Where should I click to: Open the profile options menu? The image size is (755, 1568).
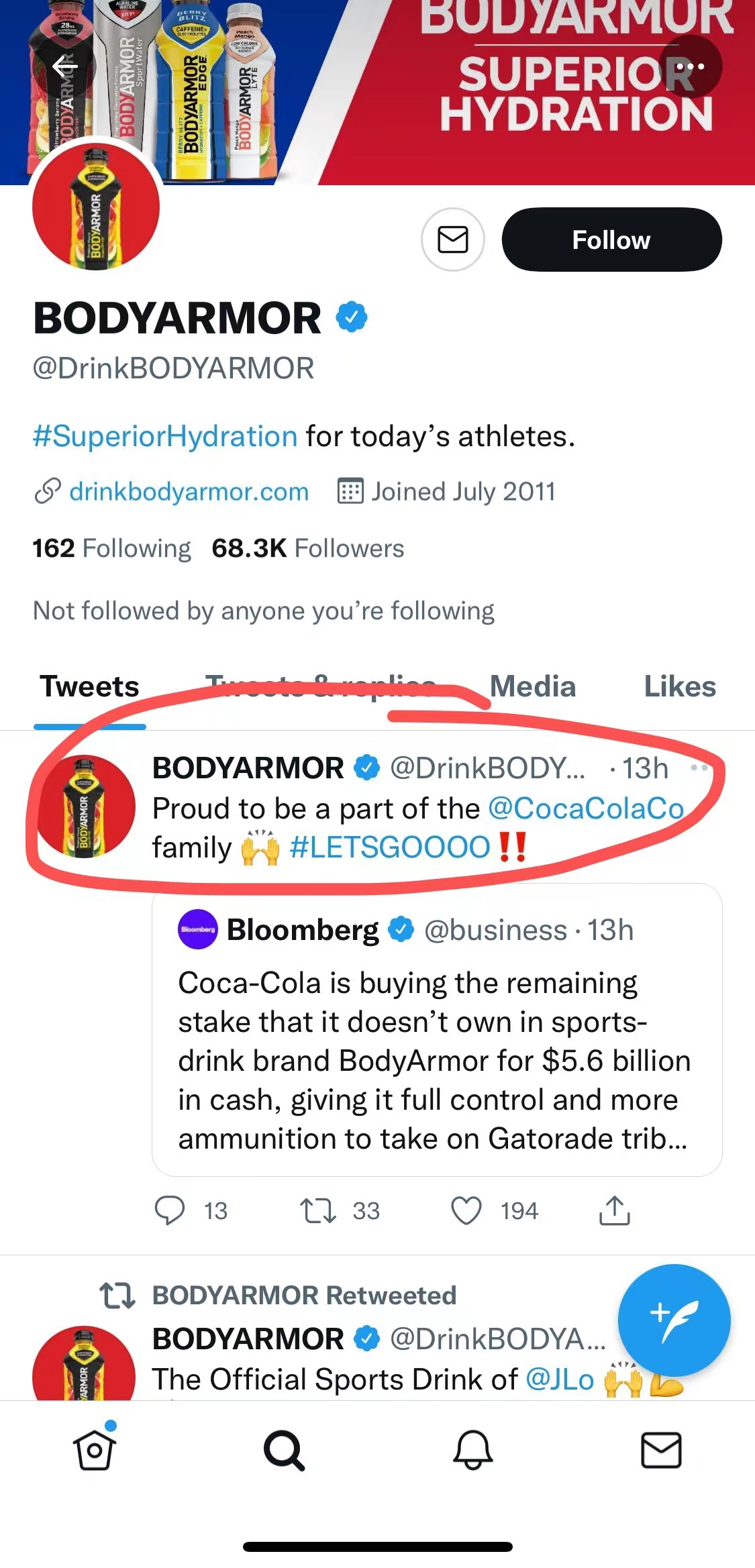click(690, 65)
